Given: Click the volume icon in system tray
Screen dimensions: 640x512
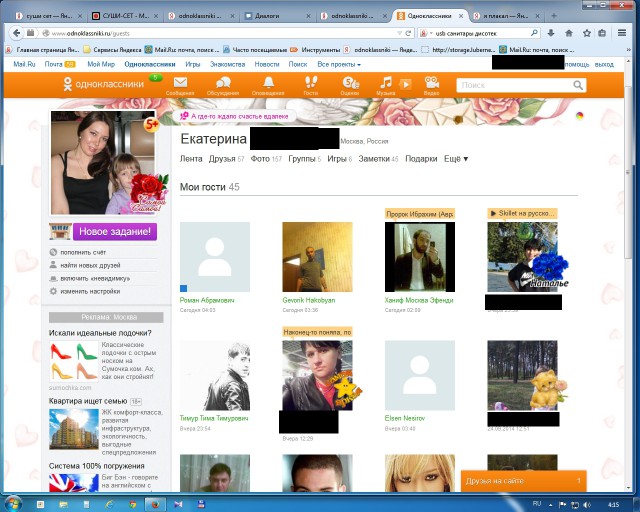Looking at the screenshot, I should 587,505.
